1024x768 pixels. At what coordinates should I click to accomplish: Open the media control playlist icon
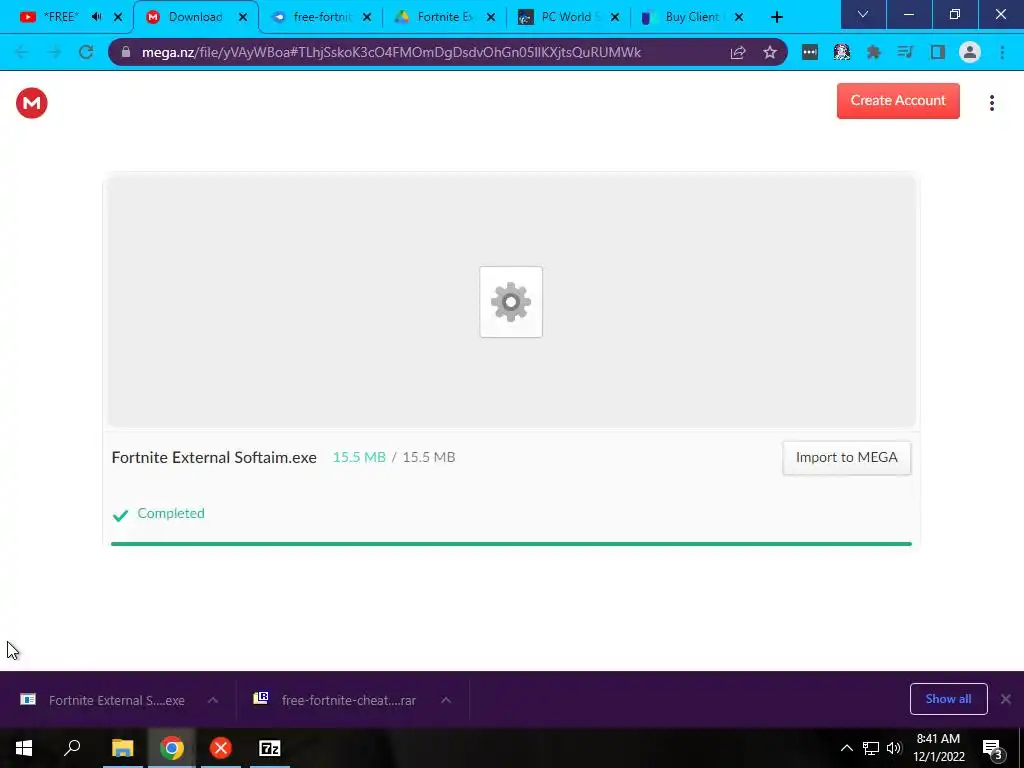[905, 52]
